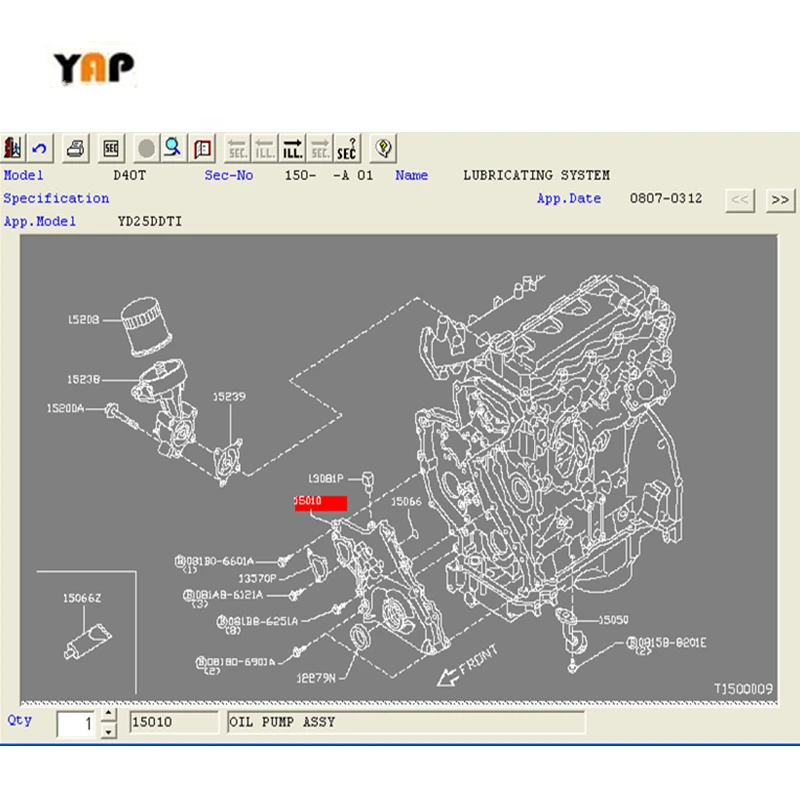Image resolution: width=800 pixels, height=800 pixels.
Task: Open the red book icon
Action: point(202,148)
